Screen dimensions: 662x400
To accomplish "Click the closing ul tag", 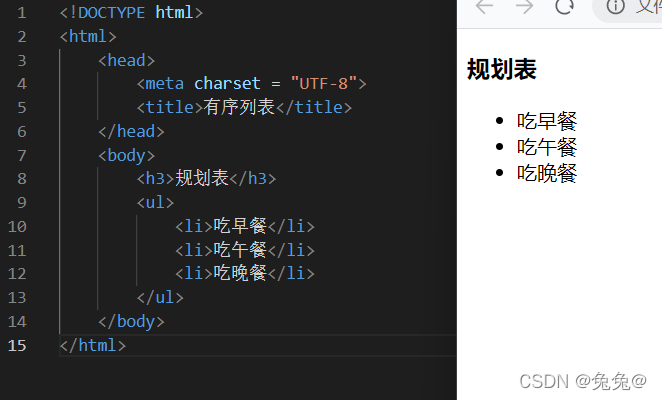I will click(160, 297).
